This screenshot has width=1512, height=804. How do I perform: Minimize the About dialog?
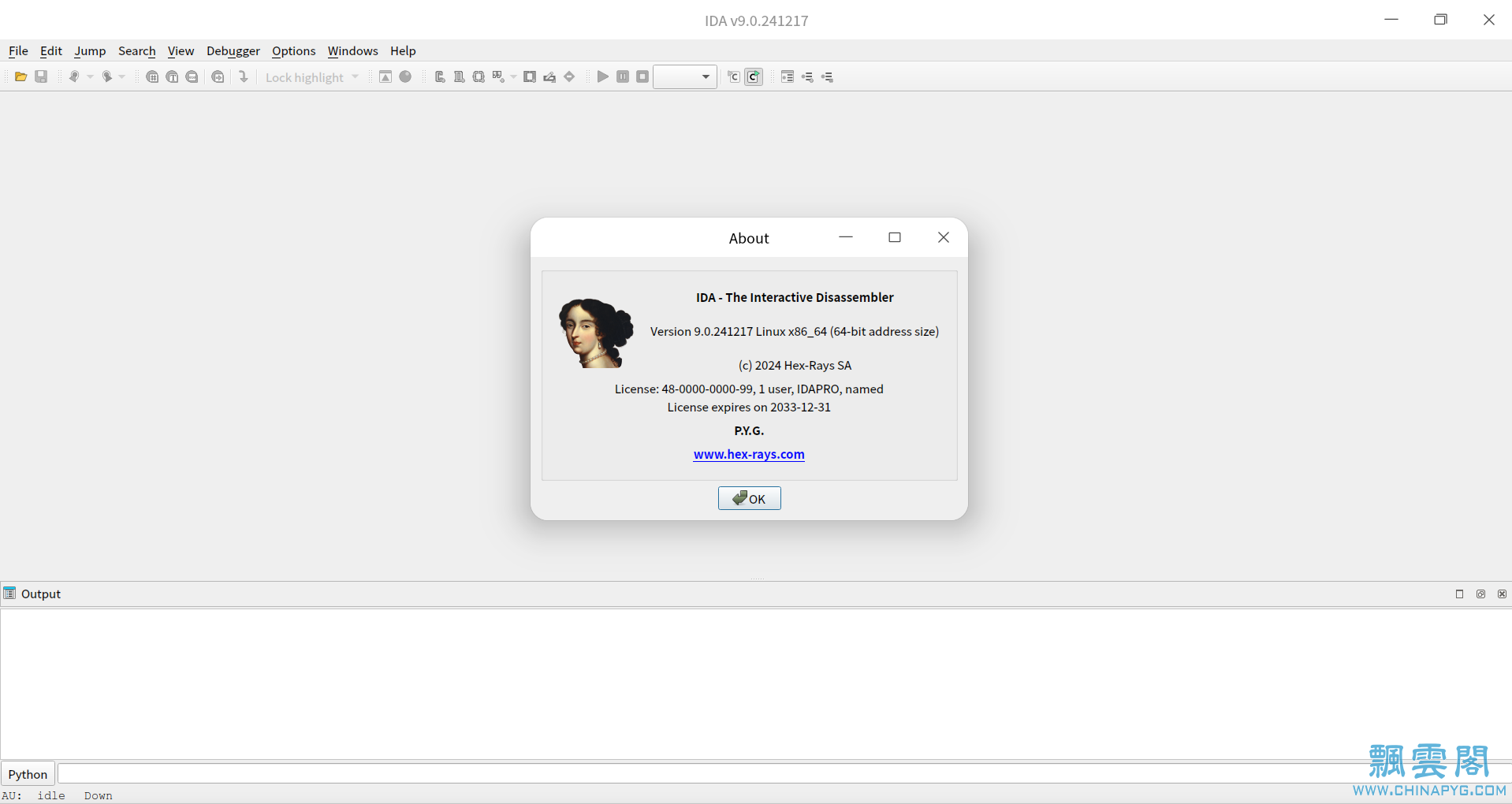click(846, 237)
